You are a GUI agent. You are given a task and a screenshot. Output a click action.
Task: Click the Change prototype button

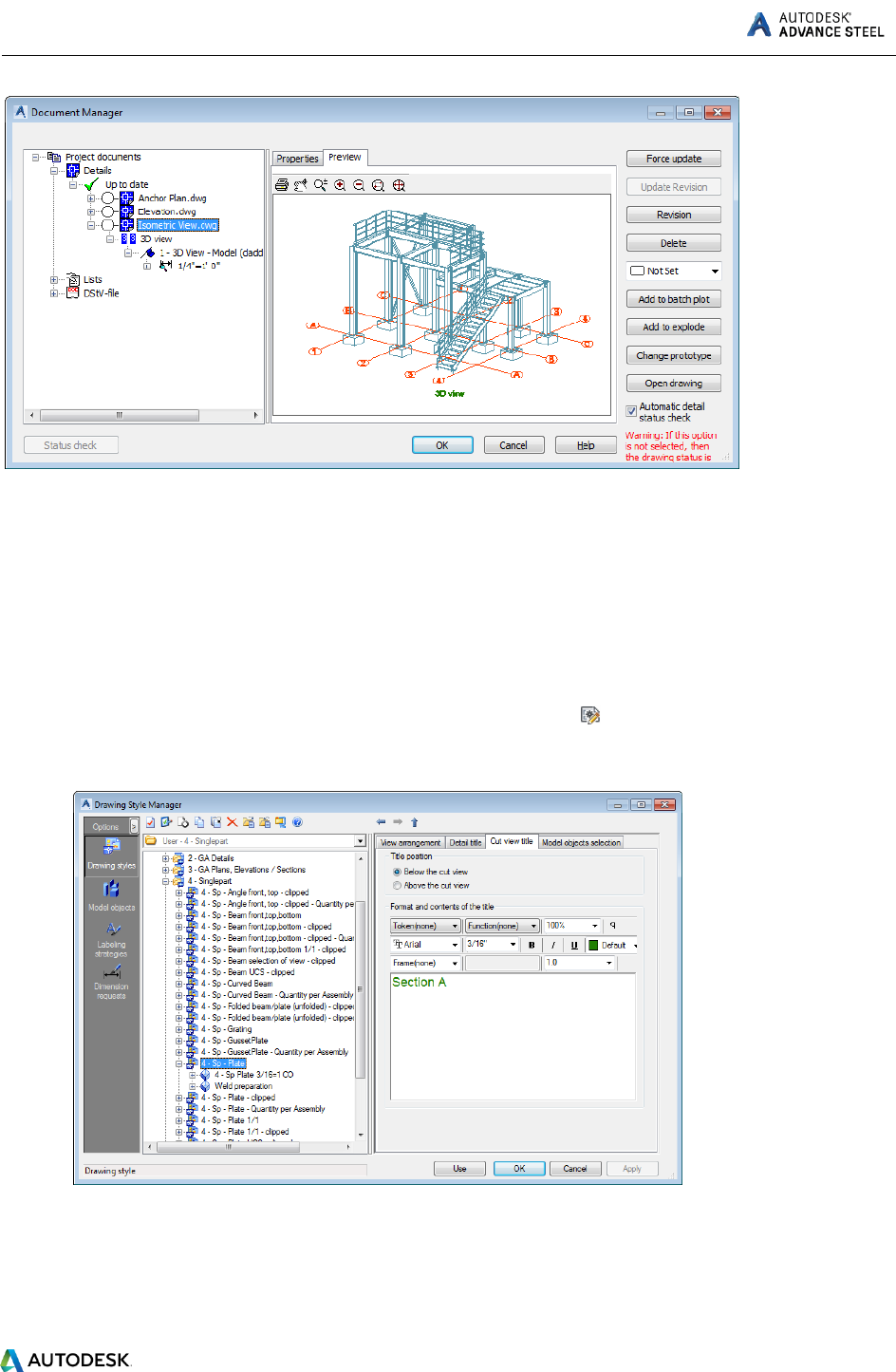tap(674, 355)
